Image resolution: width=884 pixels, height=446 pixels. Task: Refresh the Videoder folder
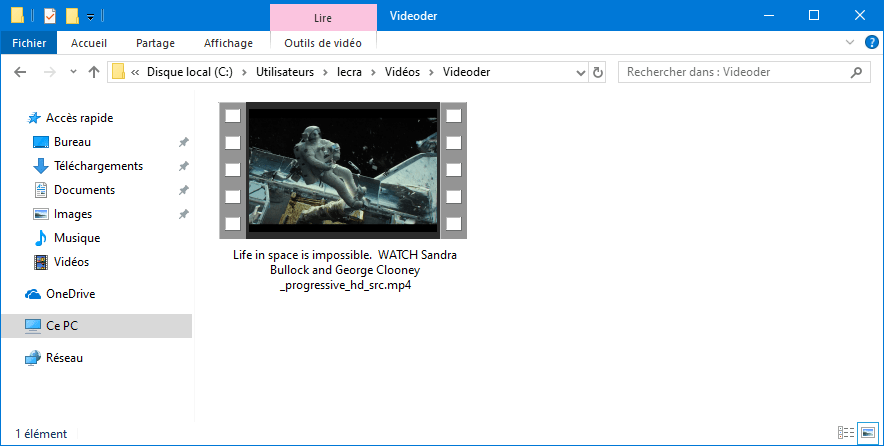coord(597,72)
